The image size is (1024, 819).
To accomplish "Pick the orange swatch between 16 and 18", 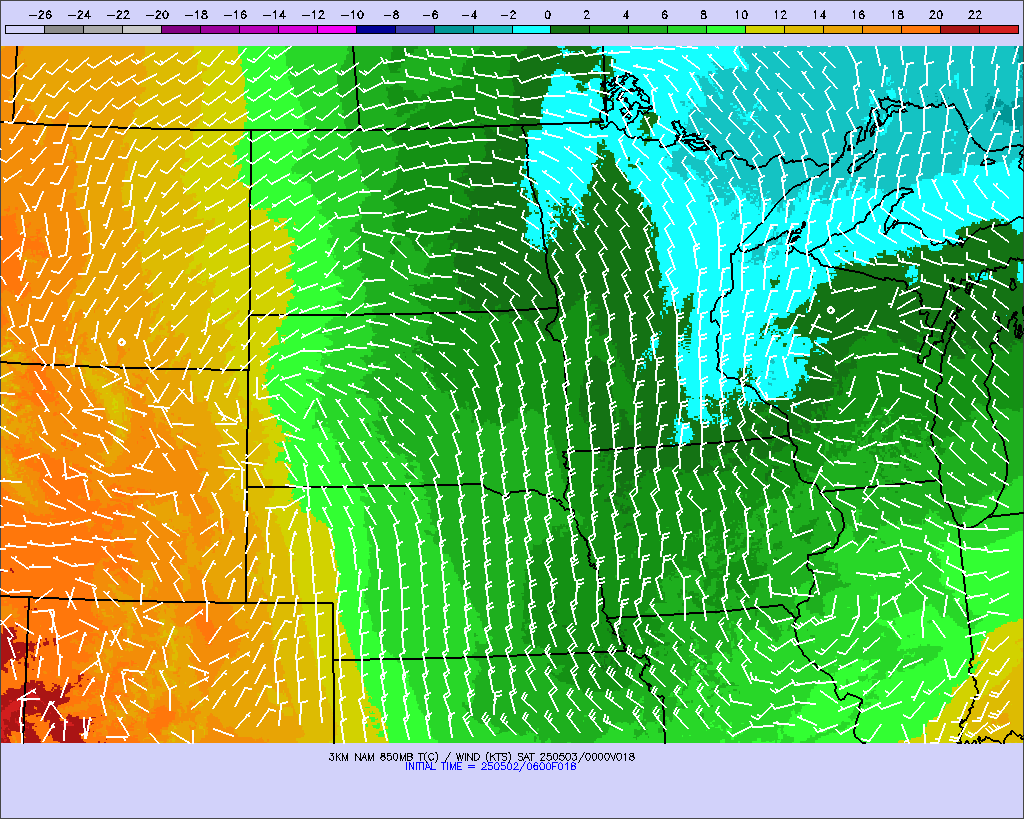I will pos(882,29).
